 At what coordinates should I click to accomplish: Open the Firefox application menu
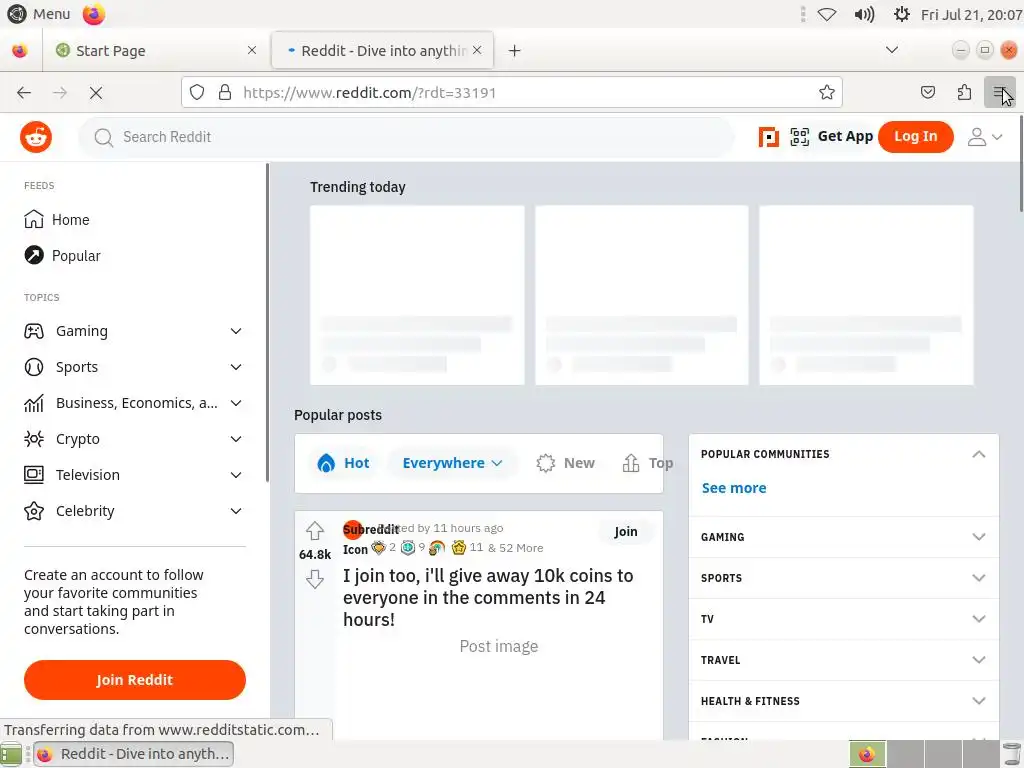(1000, 92)
